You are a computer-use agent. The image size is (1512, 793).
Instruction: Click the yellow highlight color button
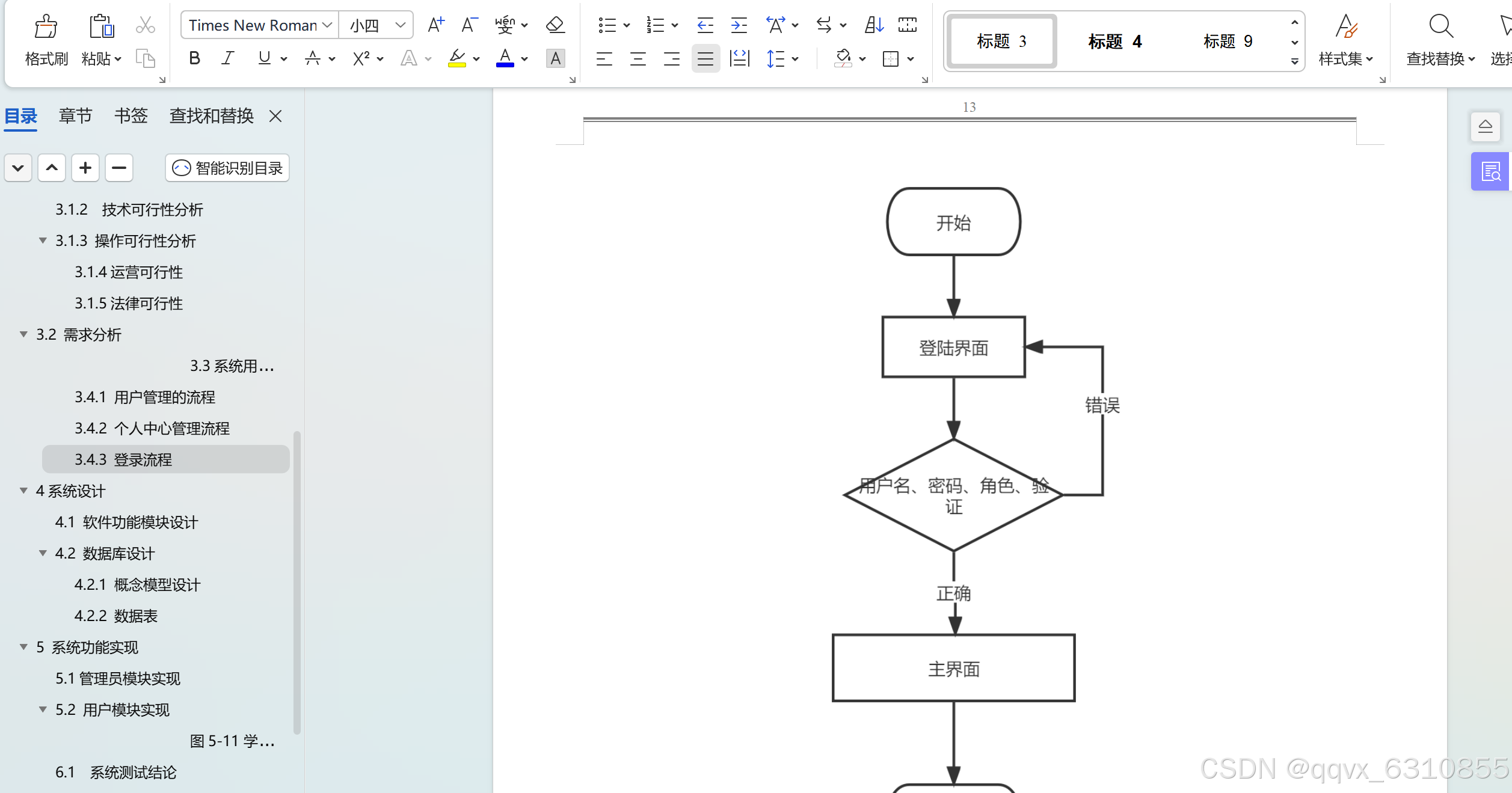coord(457,58)
